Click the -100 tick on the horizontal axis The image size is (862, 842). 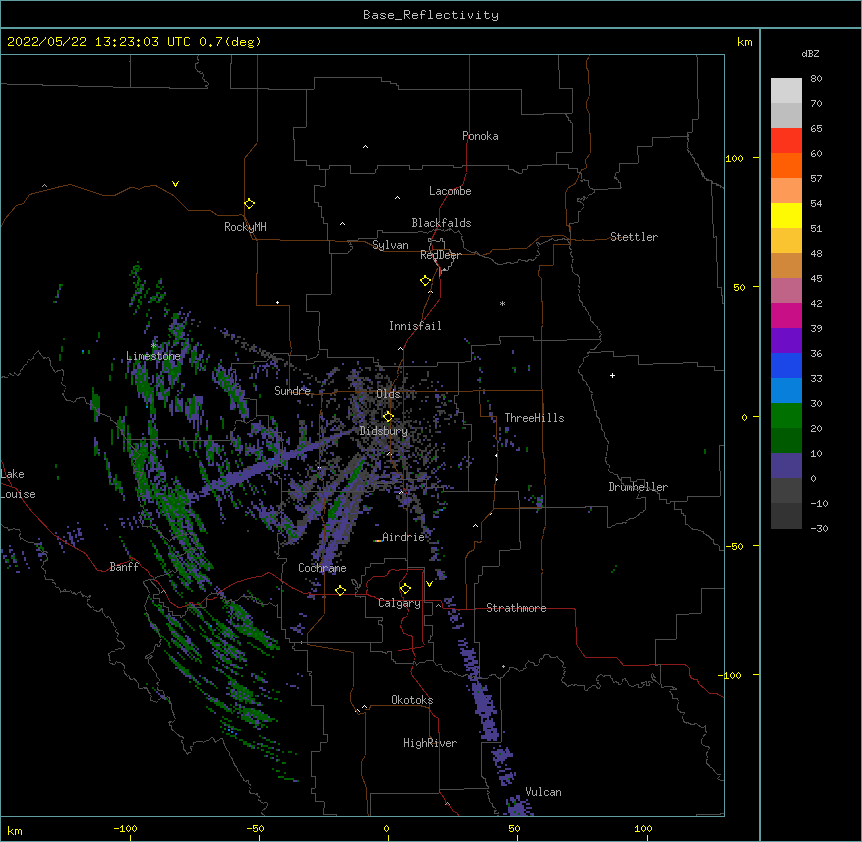[125, 828]
